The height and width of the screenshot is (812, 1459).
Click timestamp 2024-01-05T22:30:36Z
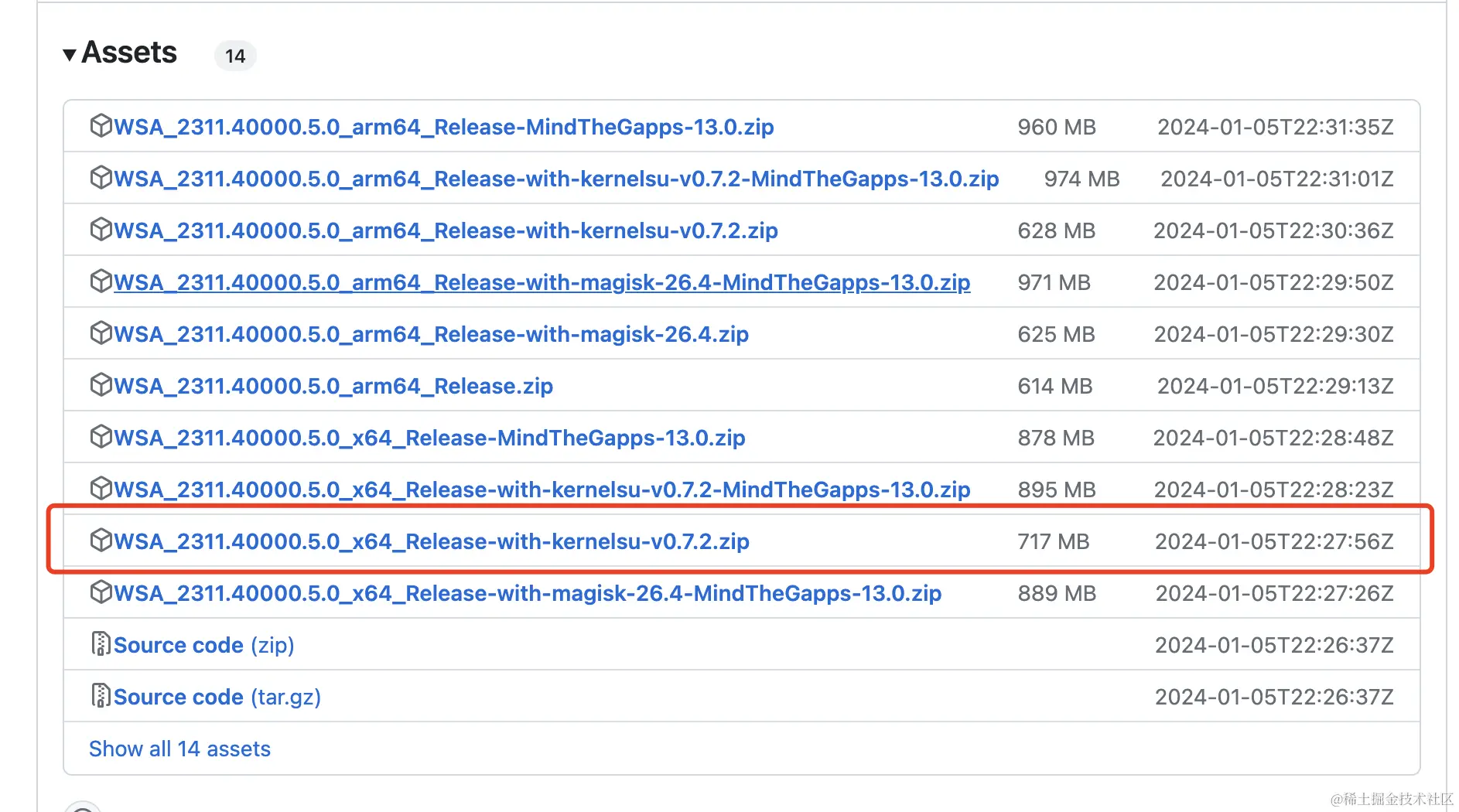click(x=1273, y=230)
